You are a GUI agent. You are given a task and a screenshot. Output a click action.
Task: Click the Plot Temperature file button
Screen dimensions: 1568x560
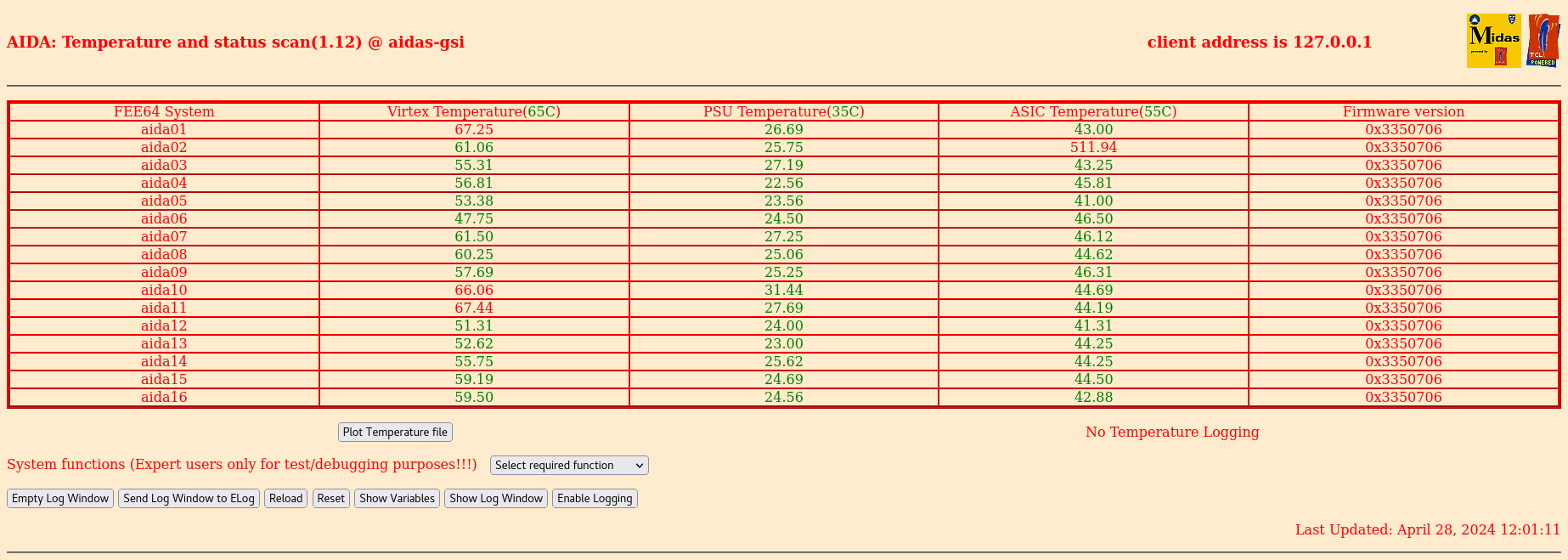click(395, 432)
